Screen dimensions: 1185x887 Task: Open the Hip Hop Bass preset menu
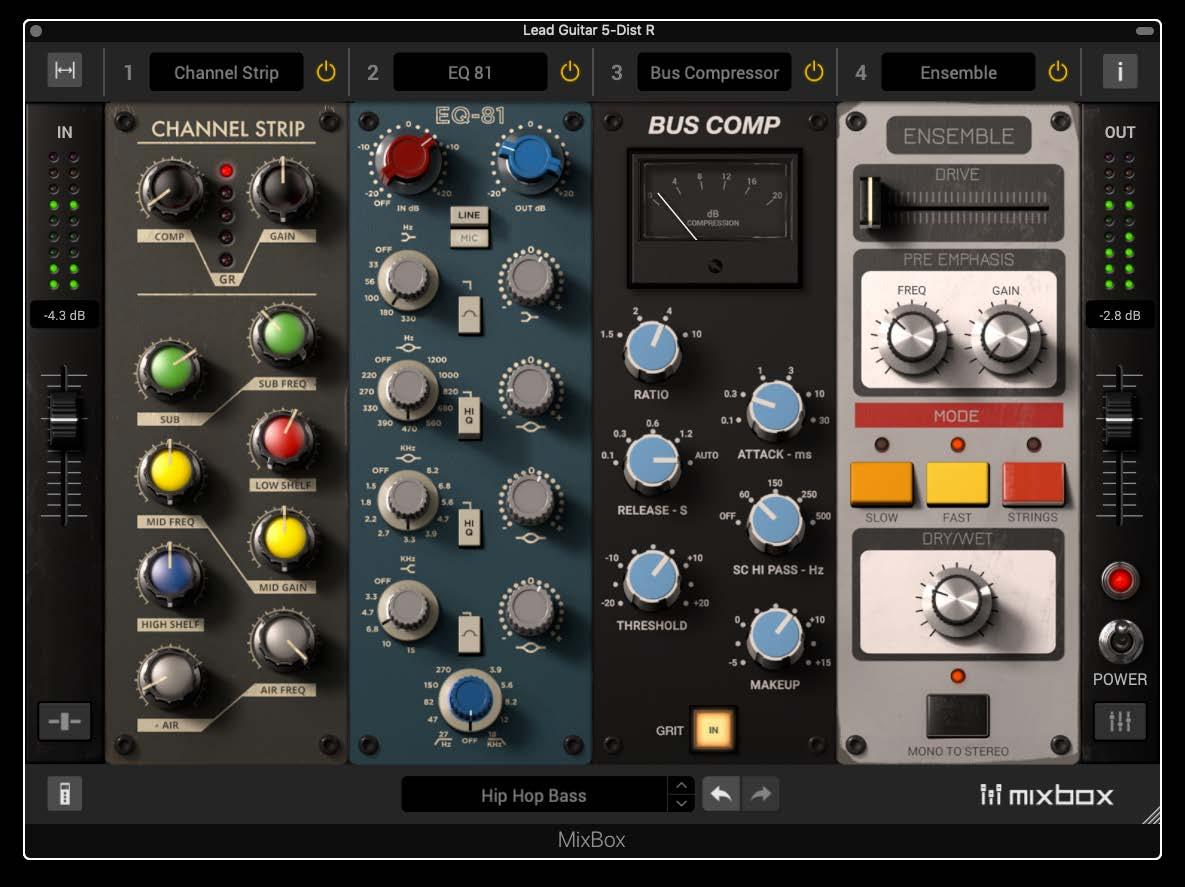pos(534,795)
